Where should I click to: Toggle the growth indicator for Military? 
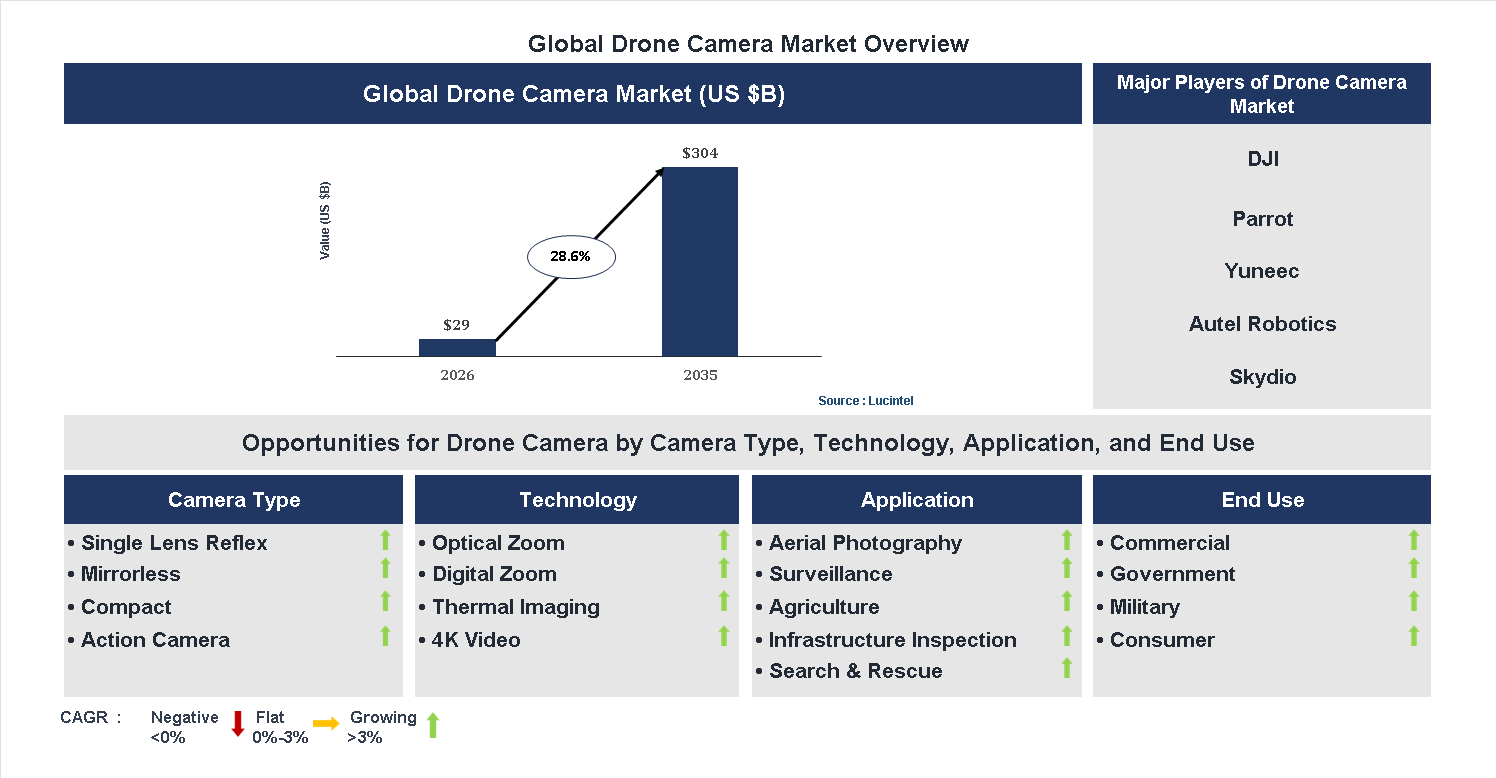pyautogui.click(x=1414, y=604)
